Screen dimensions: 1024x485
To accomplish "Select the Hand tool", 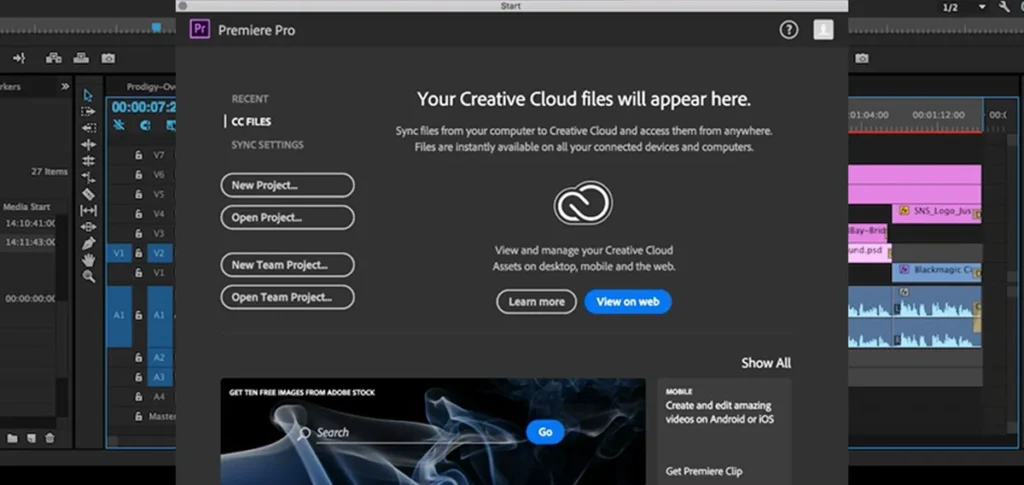I will pyautogui.click(x=88, y=260).
